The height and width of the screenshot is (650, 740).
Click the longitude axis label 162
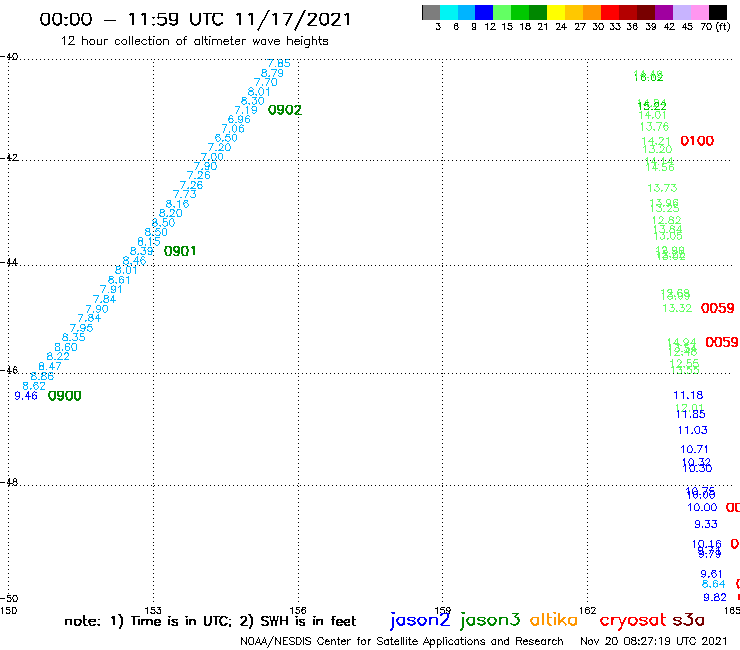588,611
